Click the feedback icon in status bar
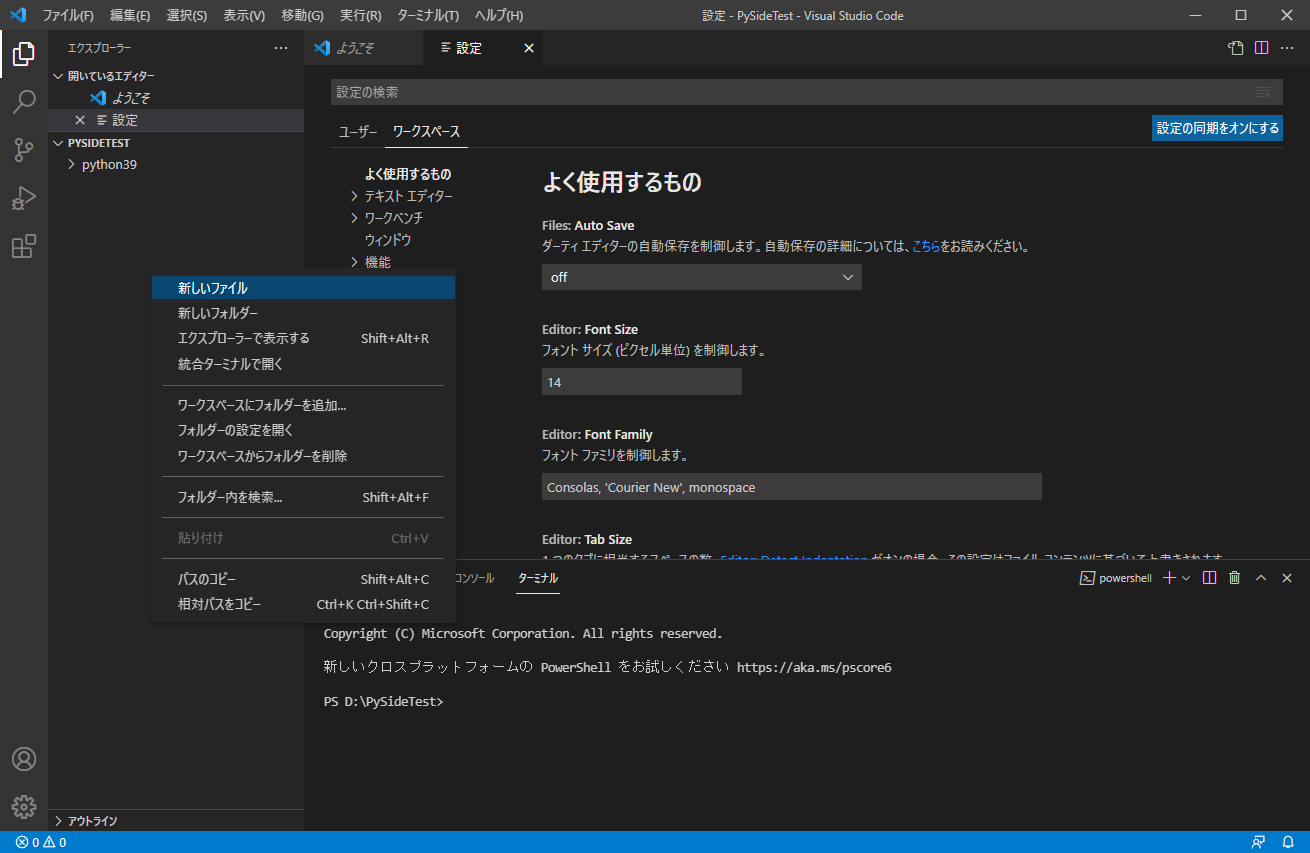This screenshot has height=853, width=1310. [x=1258, y=842]
